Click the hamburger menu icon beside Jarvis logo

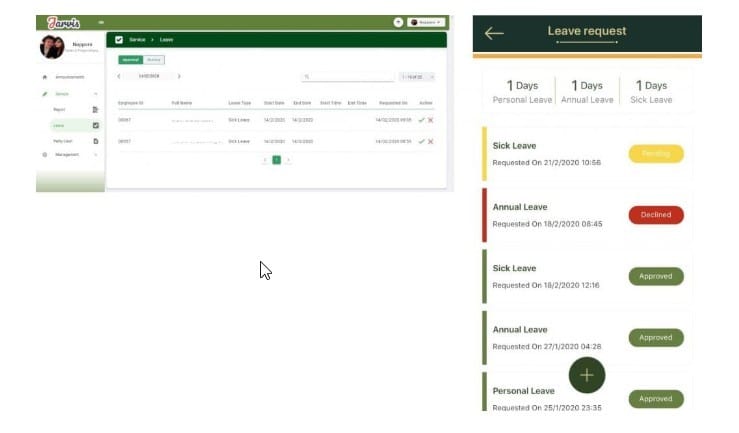click(x=101, y=22)
